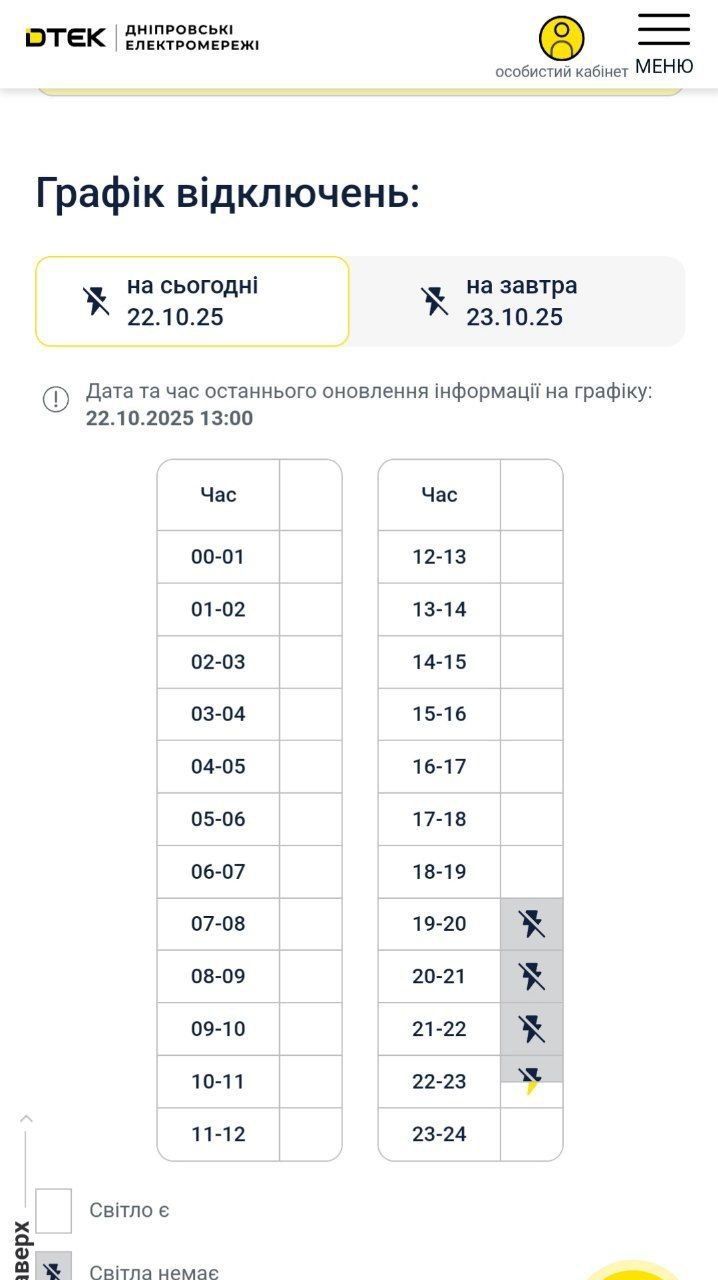This screenshot has height=1280, width=718.
Task: Click outage icon in 21-22 row
Action: pos(532,1029)
